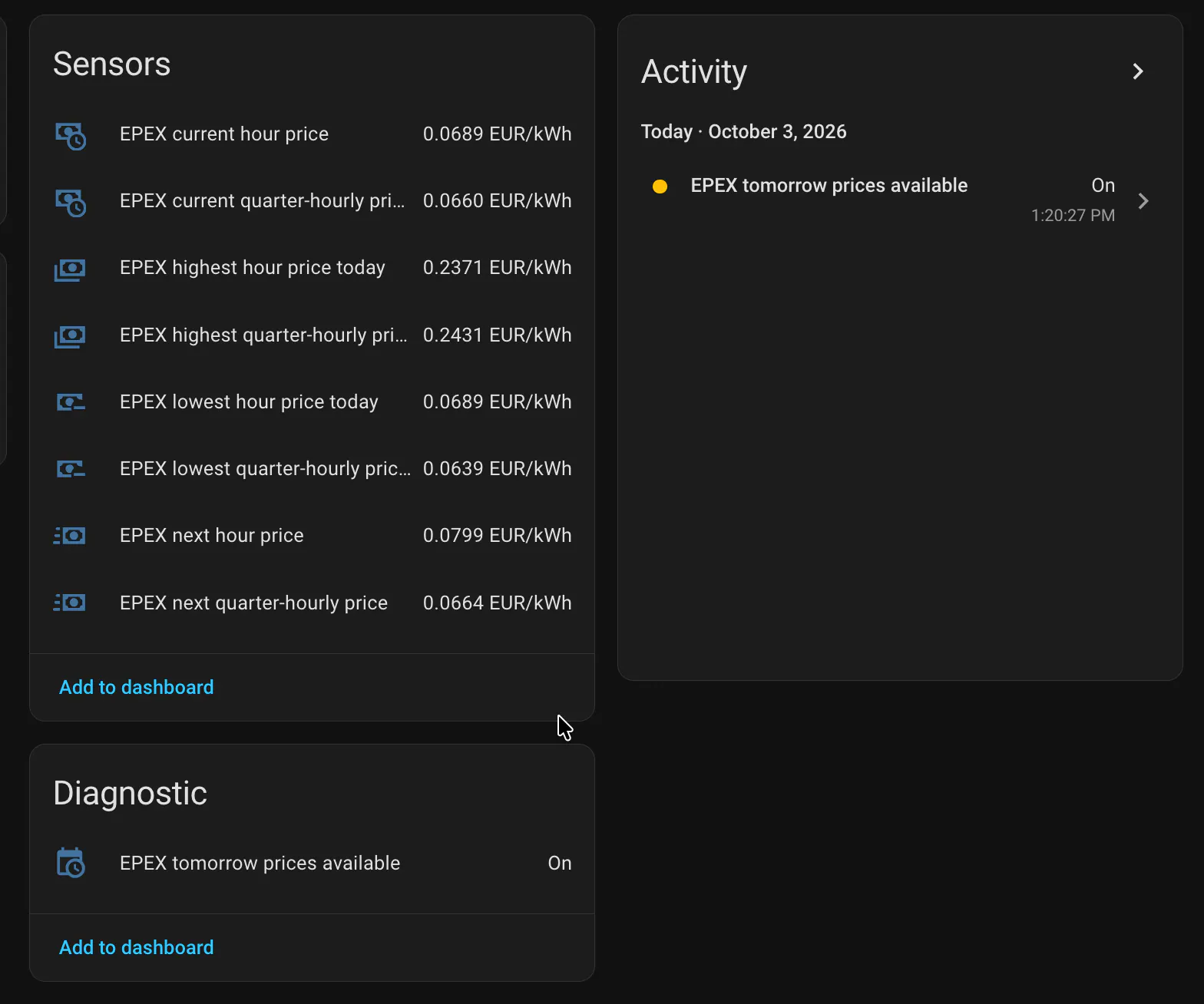Click the calendar-clock icon in the Diagnostic card
This screenshot has height=1004, width=1204.
point(71,863)
